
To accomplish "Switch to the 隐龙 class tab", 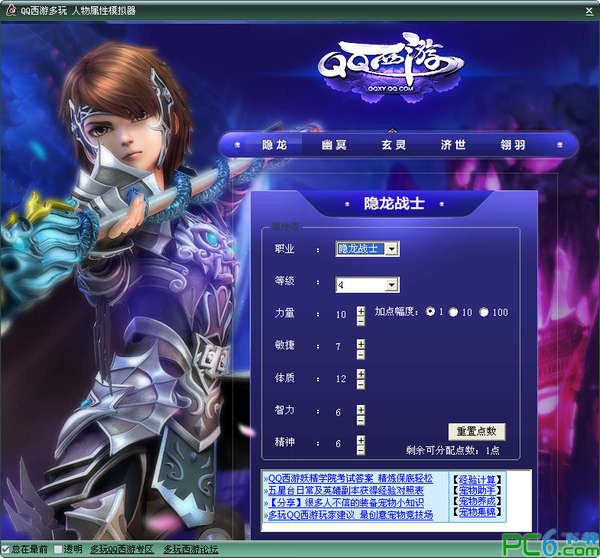I will [274, 145].
